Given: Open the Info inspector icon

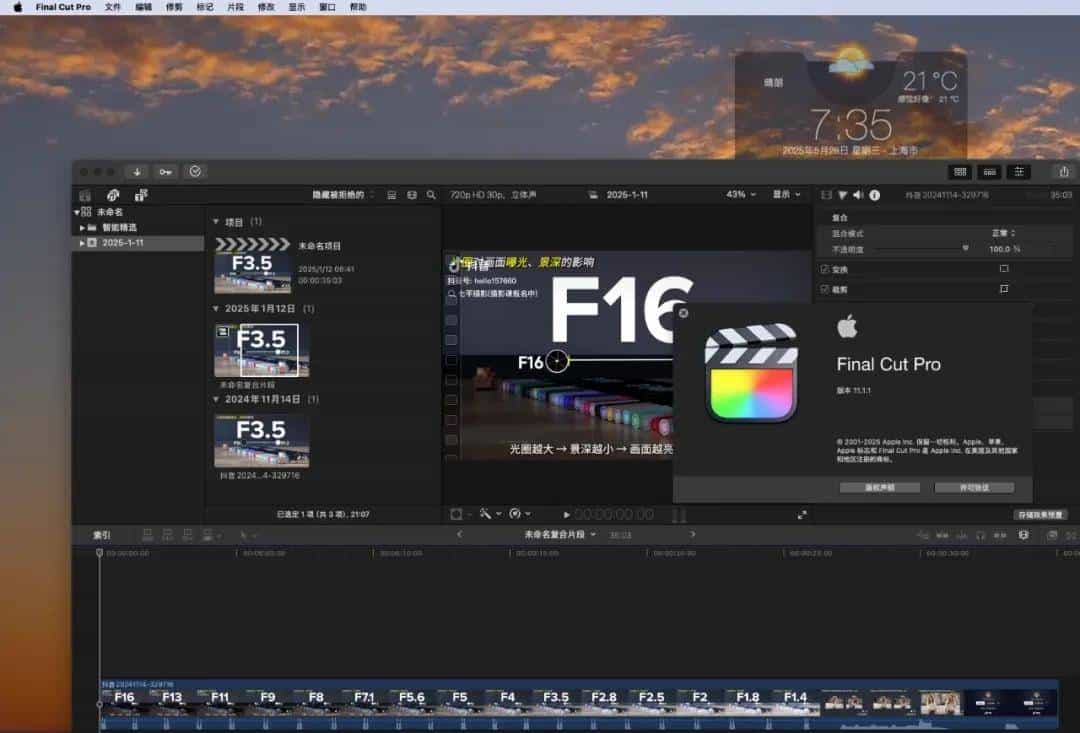Looking at the screenshot, I should click(875, 195).
